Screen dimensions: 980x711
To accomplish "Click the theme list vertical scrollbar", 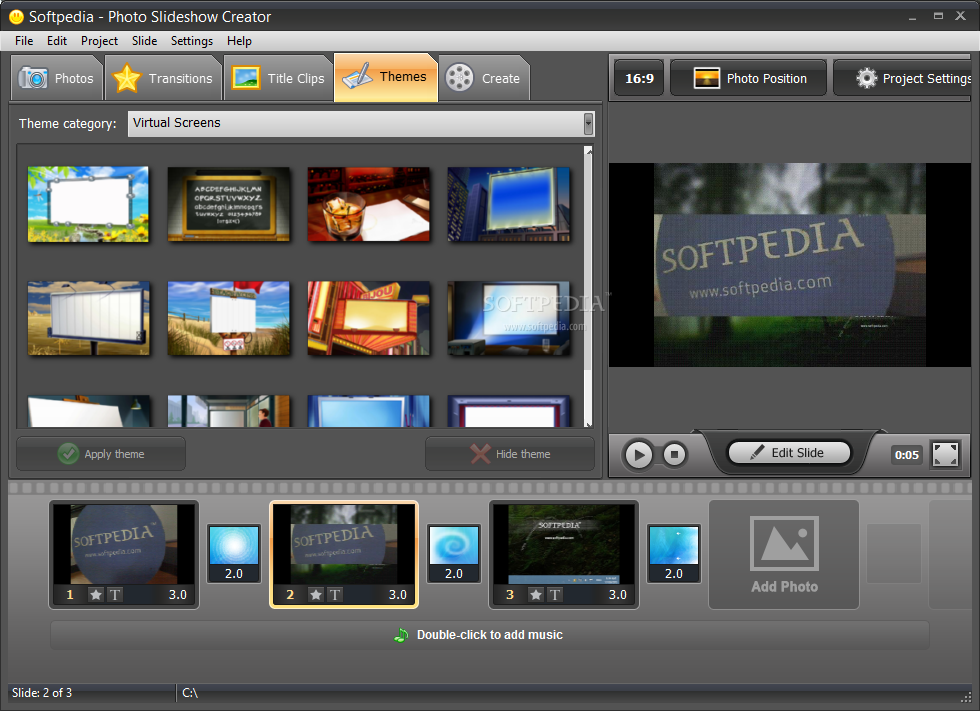I will 588,286.
